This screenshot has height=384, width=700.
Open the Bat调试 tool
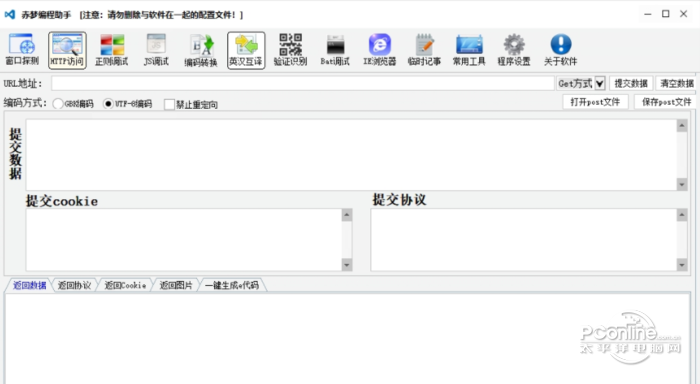pos(335,50)
